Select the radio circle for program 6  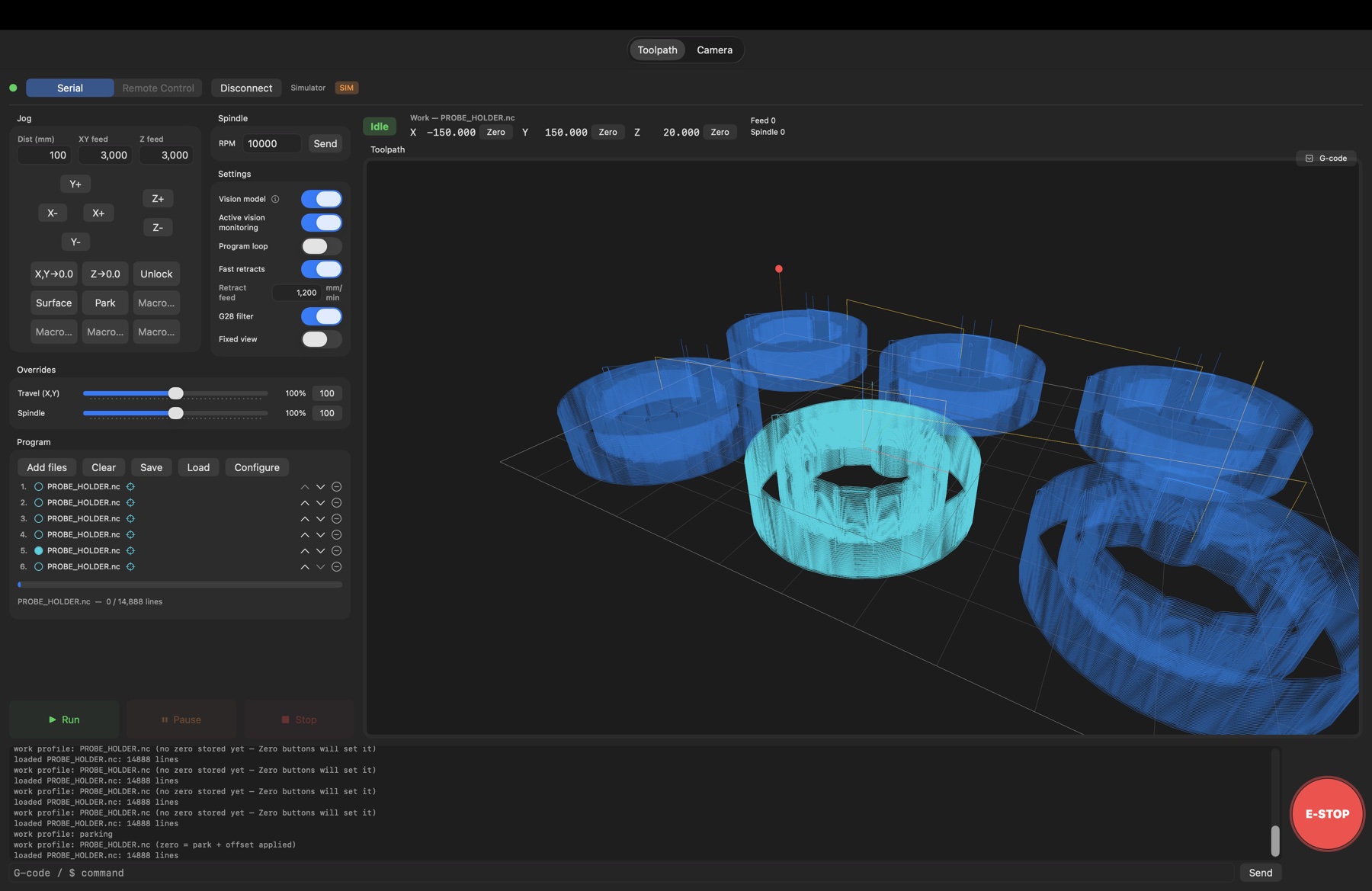pyautogui.click(x=38, y=566)
